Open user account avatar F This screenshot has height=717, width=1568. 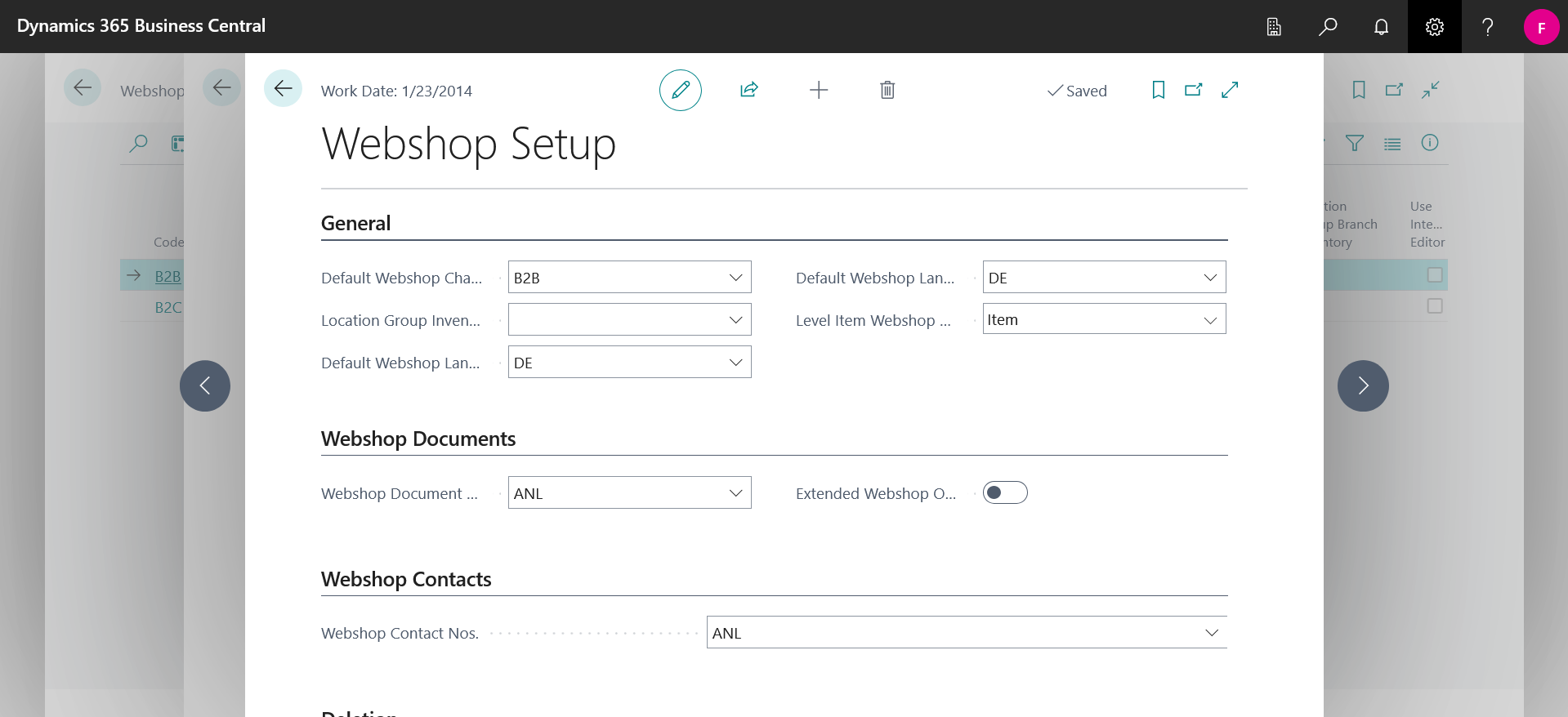1542,27
